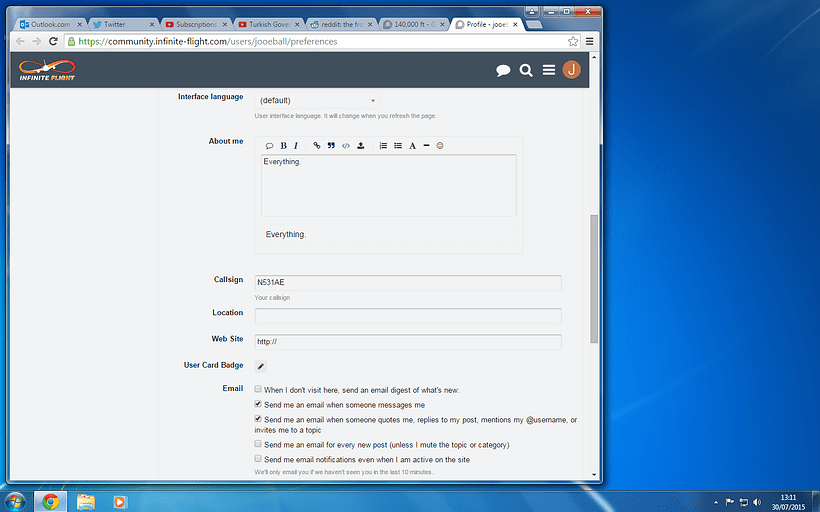The image size is (820, 512).
Task: Click the page vertical scrollbar thumb
Action: click(x=594, y=278)
